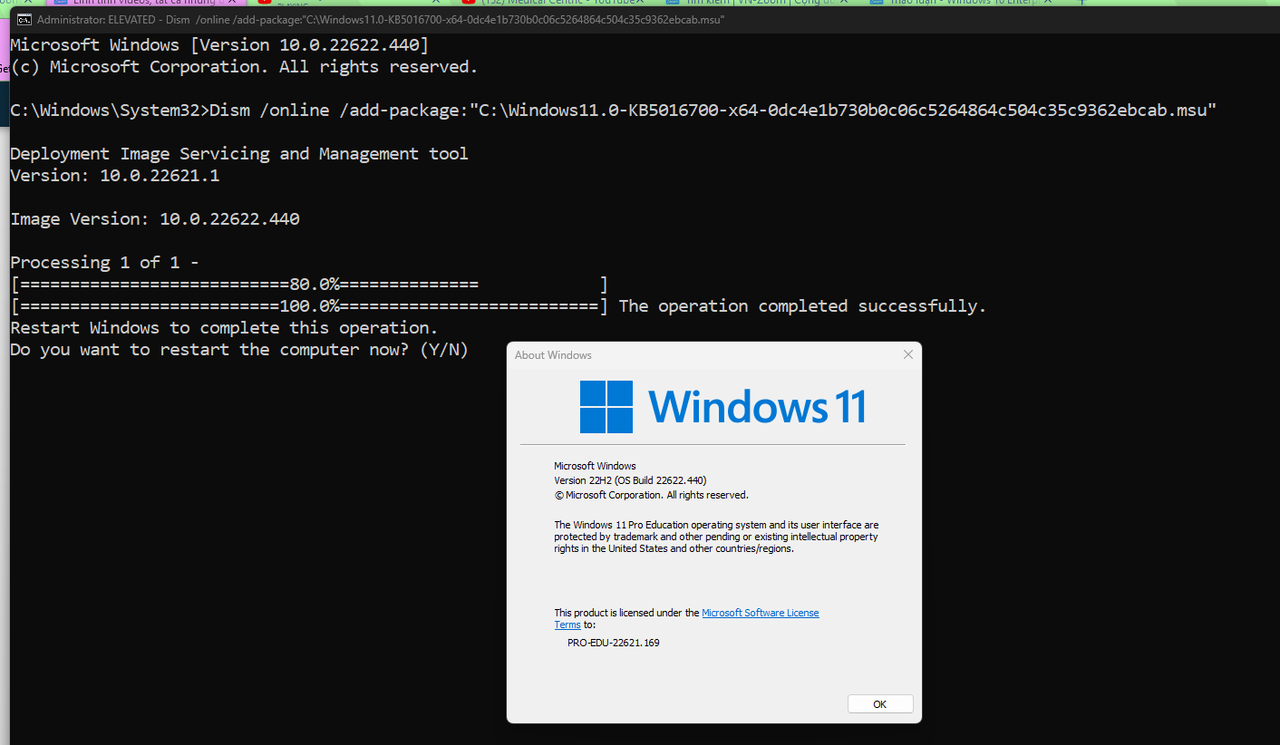1280x745 pixels.
Task: Click OK in the About Windows dialog
Action: [880, 704]
